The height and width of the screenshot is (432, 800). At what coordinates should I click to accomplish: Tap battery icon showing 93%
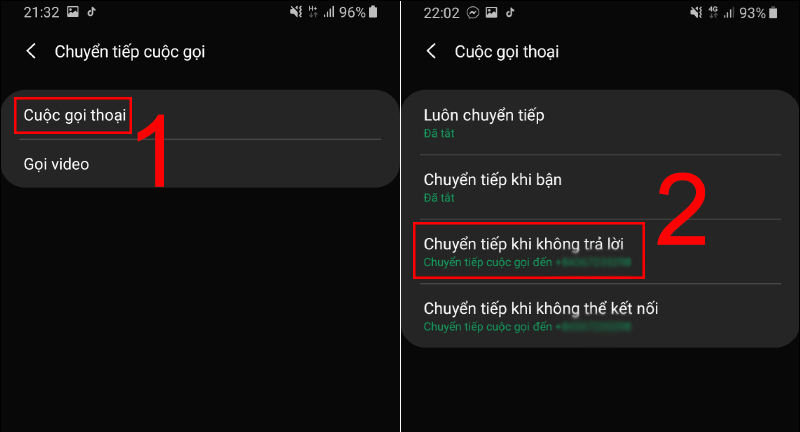(x=773, y=12)
